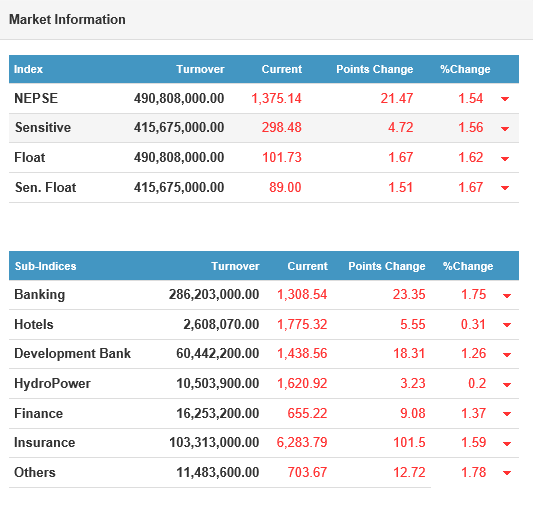Click Current header in Sub-Indices table
Image resolution: width=533 pixels, height=518 pixels.
[x=307, y=266]
